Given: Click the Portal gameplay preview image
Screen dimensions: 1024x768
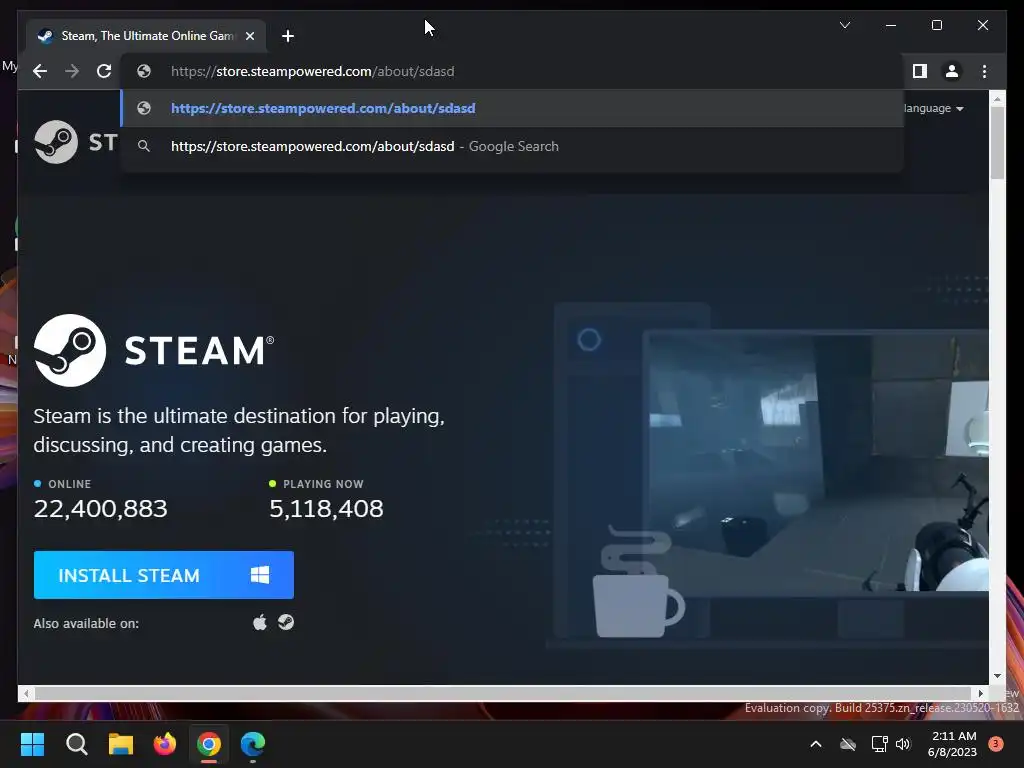Looking at the screenshot, I should pos(816,463).
